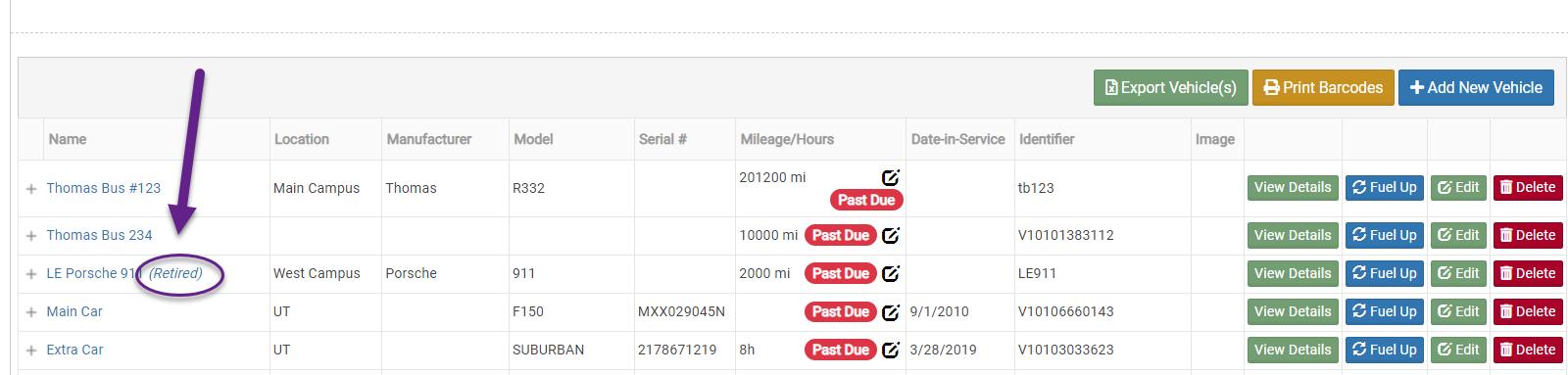Click Print Barcodes button
The height and width of the screenshot is (375, 1568).
[x=1323, y=87]
